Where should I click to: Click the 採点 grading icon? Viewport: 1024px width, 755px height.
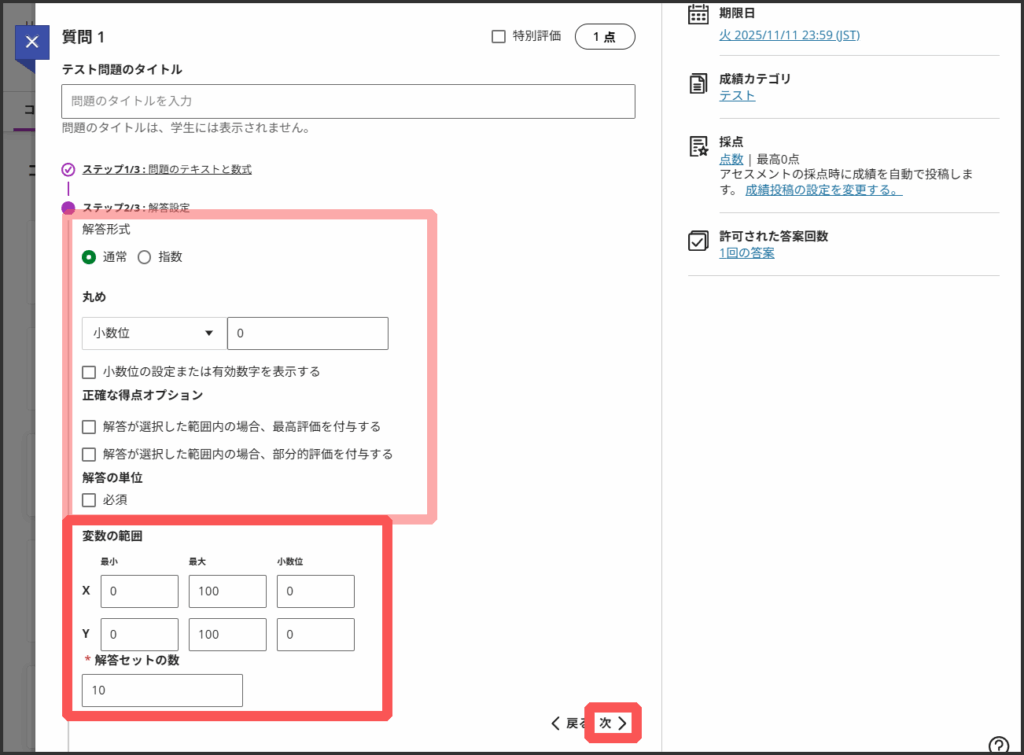pos(699,147)
